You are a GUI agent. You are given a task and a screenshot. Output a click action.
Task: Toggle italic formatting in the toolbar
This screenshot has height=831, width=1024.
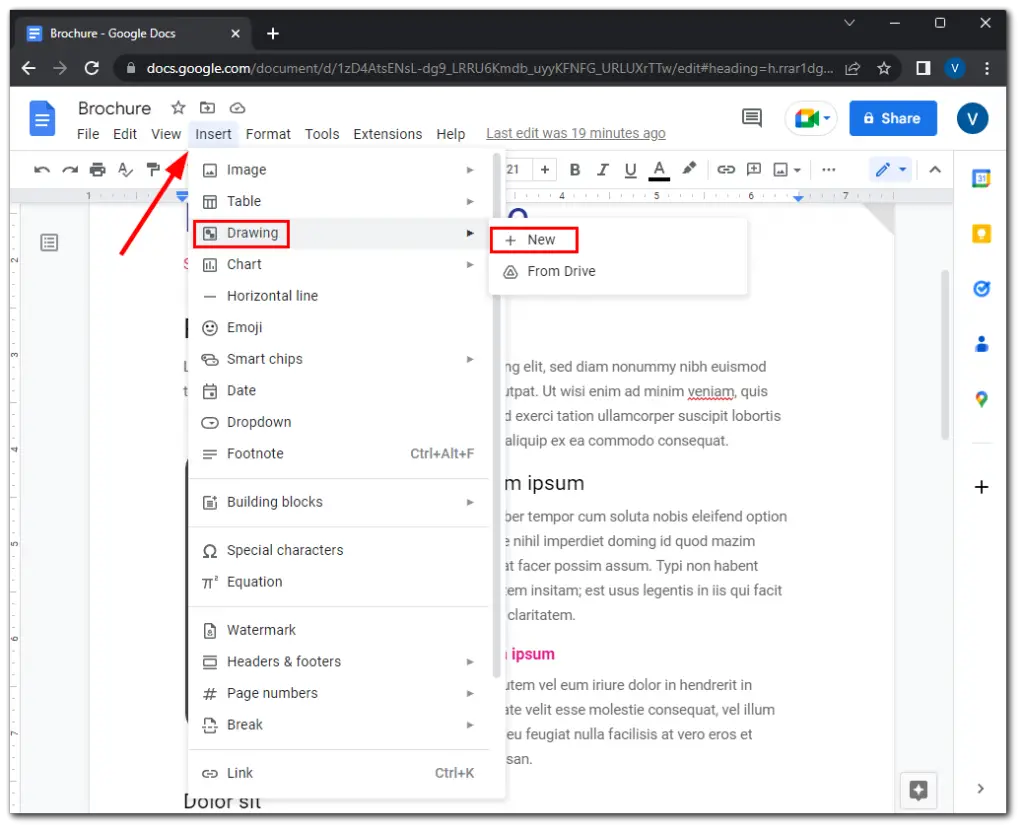pos(602,169)
